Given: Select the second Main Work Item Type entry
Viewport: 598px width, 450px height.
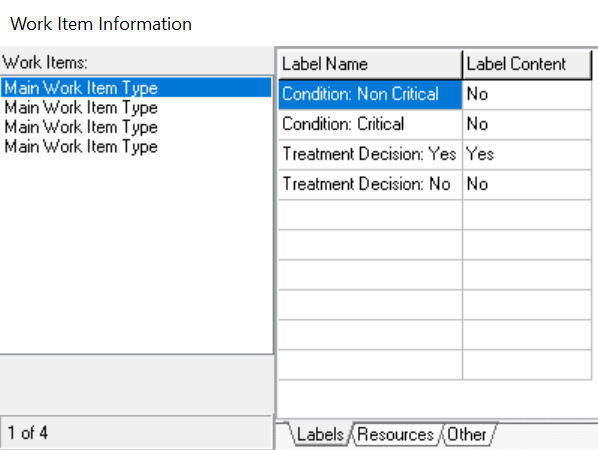Looking at the screenshot, I should (136, 107).
